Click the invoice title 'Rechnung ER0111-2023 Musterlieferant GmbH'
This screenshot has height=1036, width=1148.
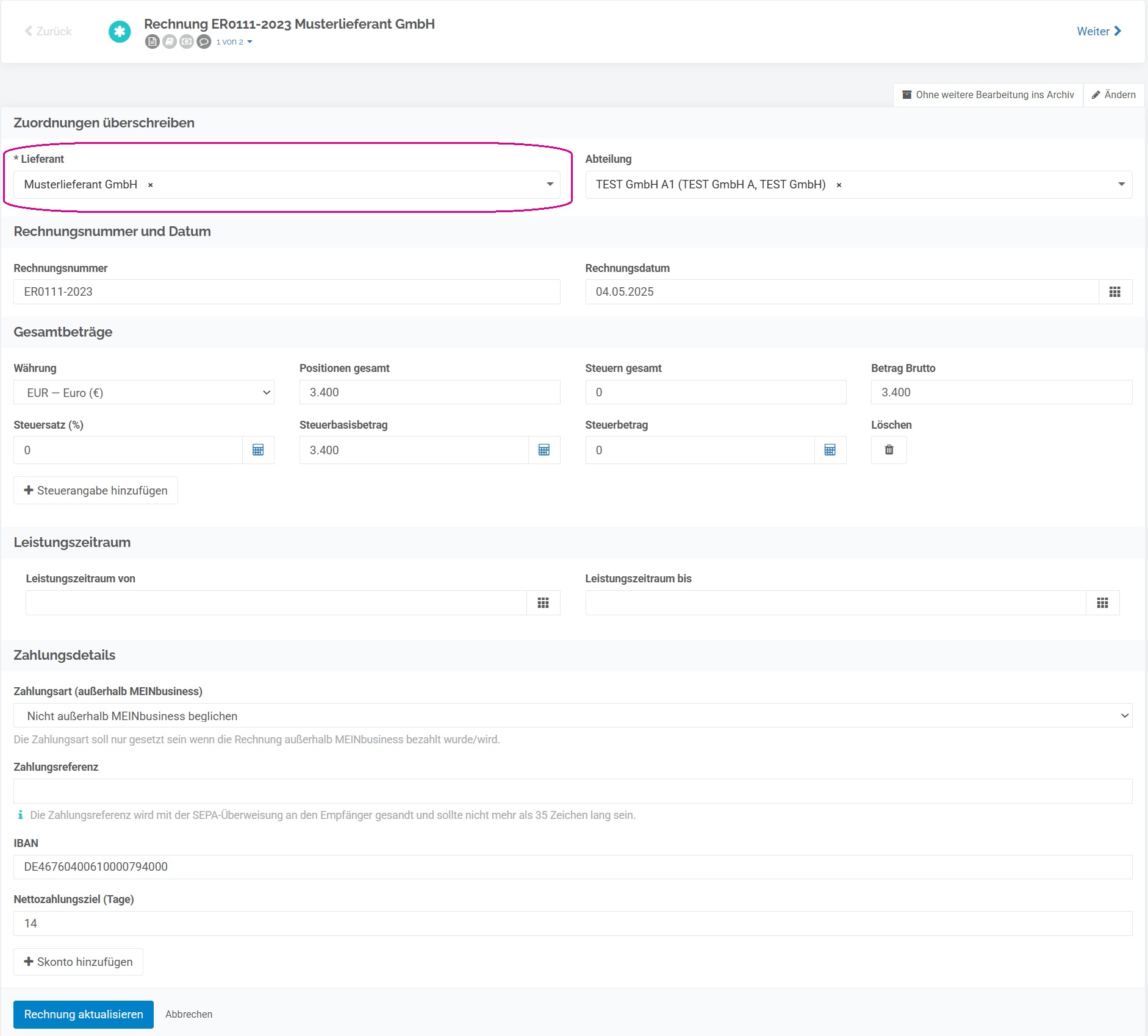coord(289,24)
